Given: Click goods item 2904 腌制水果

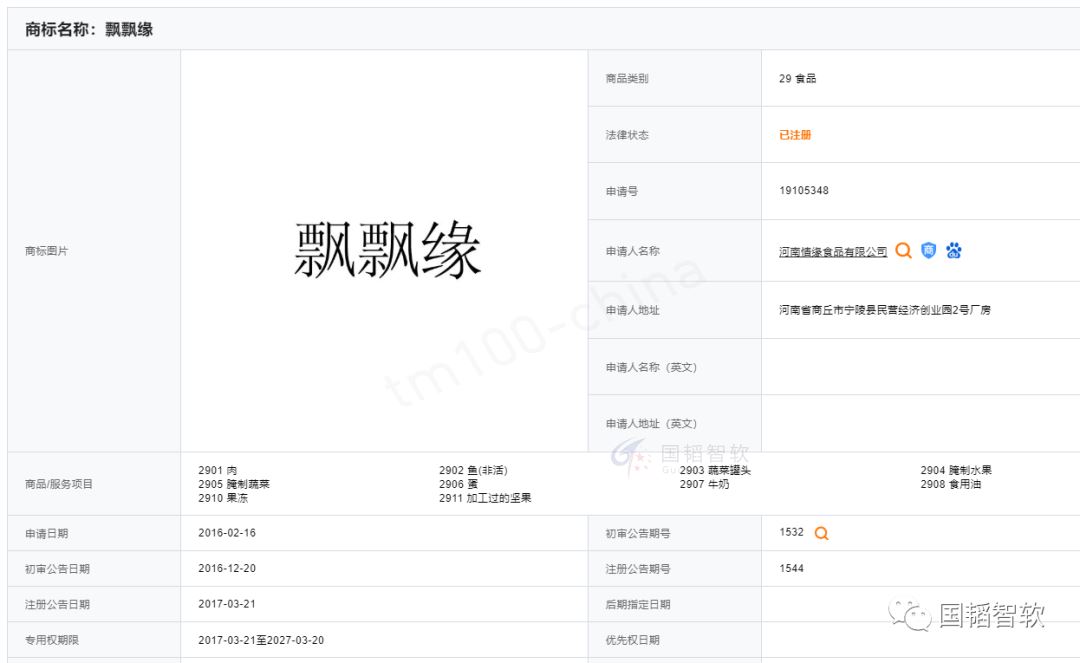Looking at the screenshot, I should tap(956, 470).
